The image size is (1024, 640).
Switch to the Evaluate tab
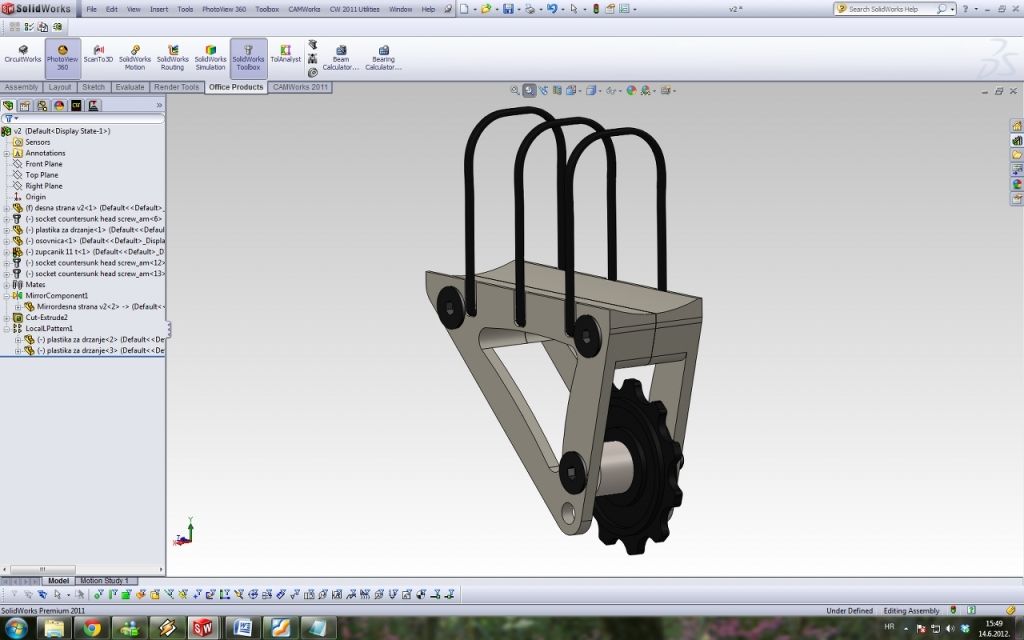(x=130, y=88)
